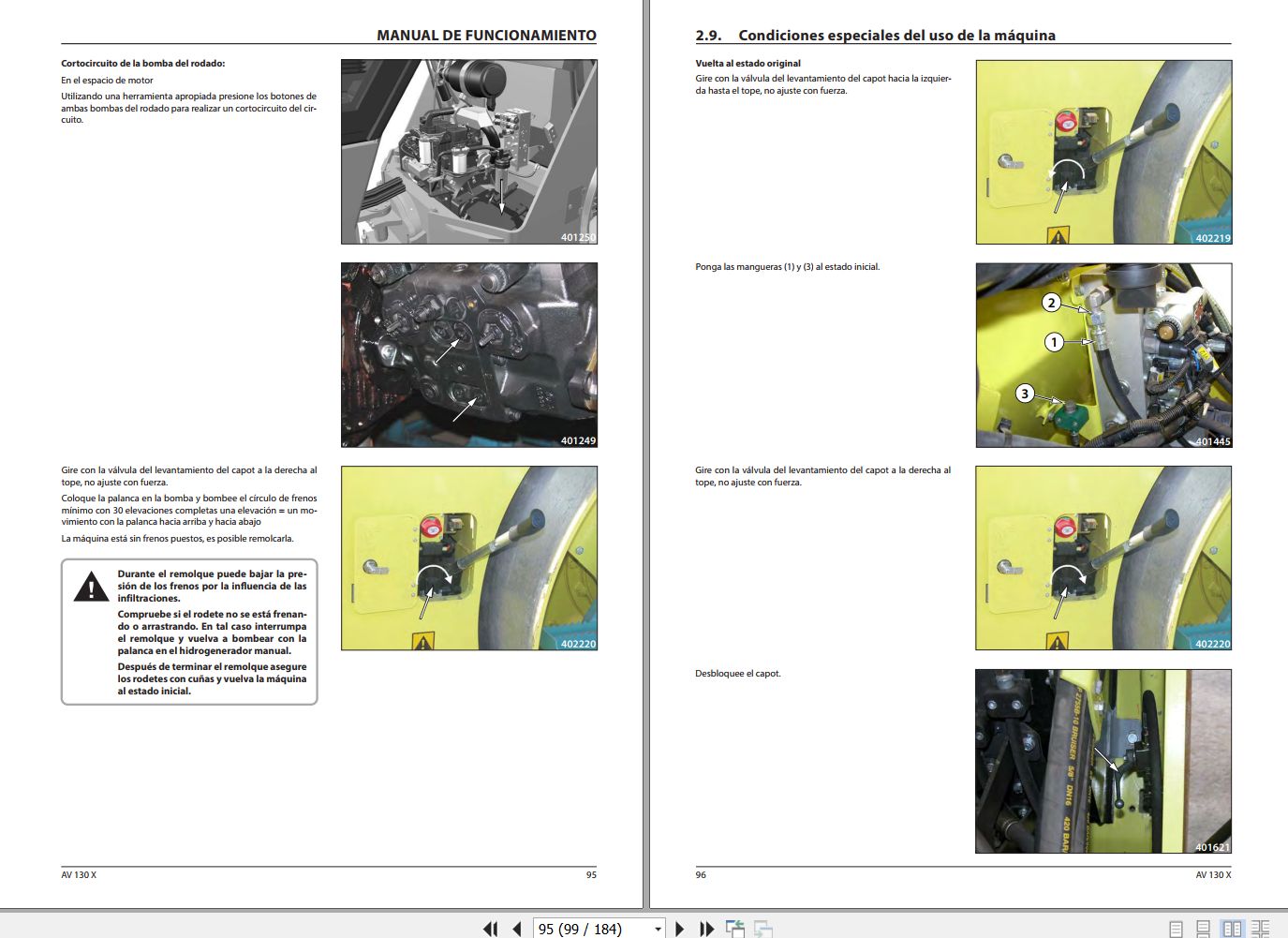This screenshot has height=938, width=1288.
Task: Click the footer text AV 130 X
Action: [x=78, y=874]
